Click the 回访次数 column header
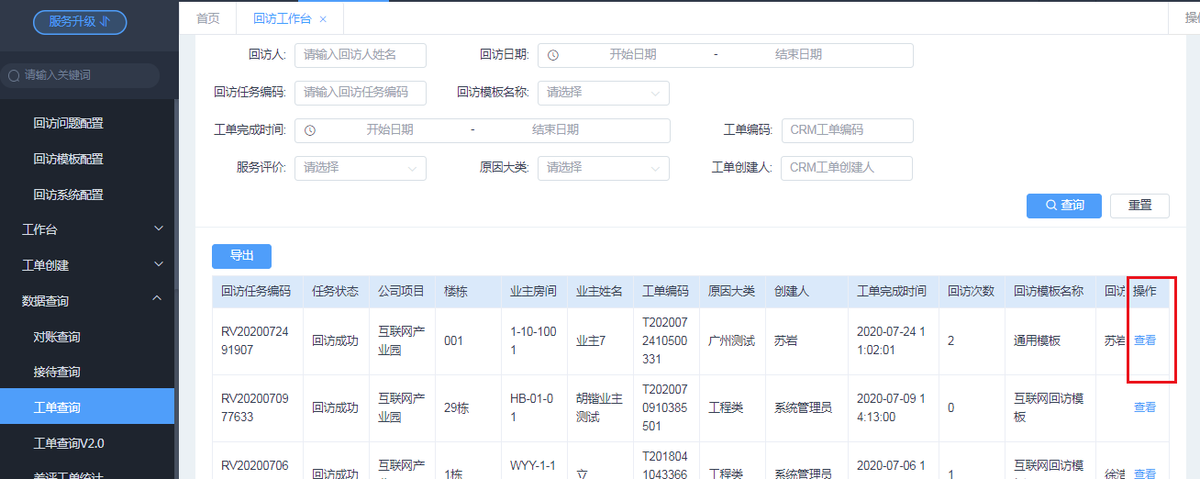The image size is (1200, 479). (x=971, y=292)
